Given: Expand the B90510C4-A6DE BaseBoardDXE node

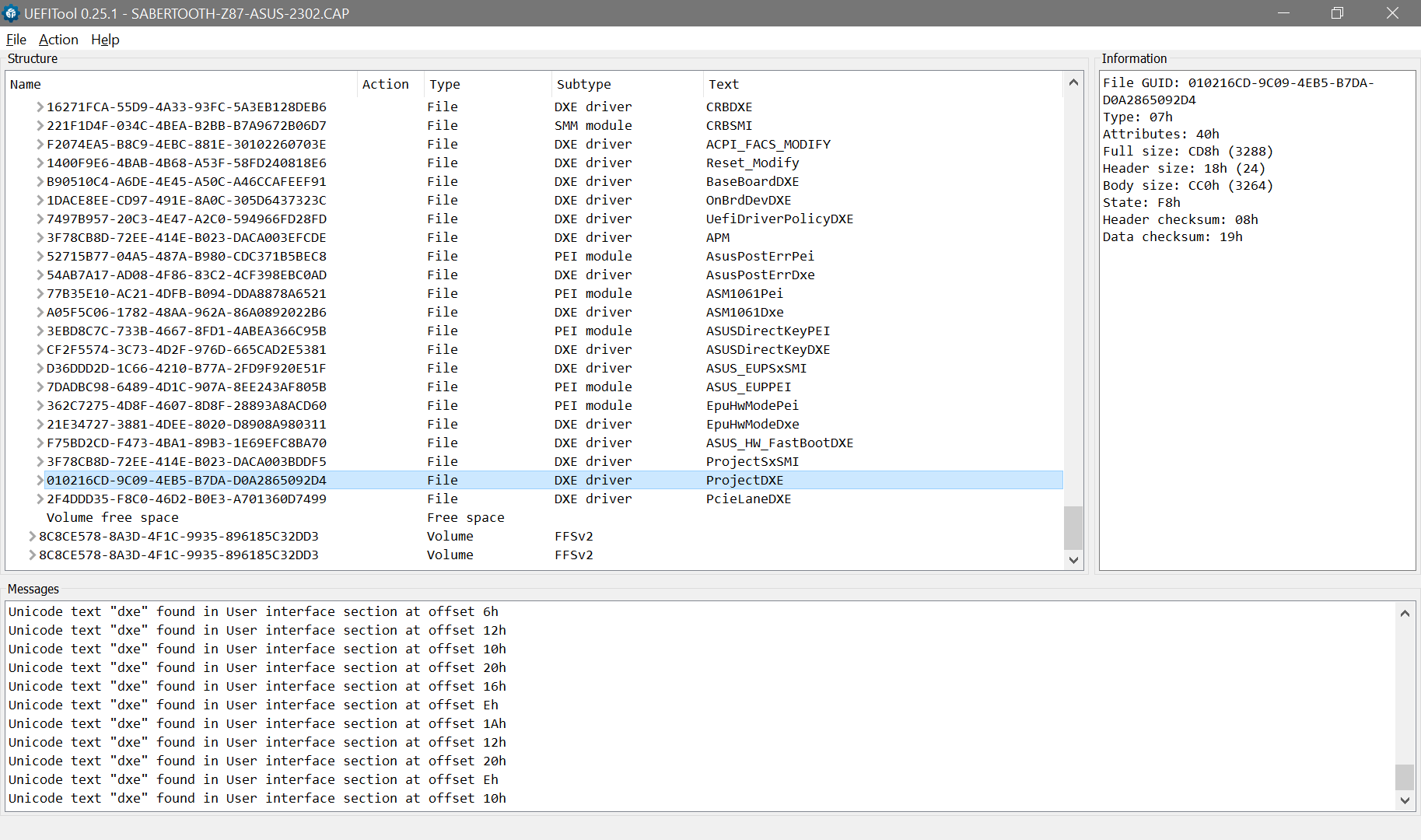Looking at the screenshot, I should point(40,181).
